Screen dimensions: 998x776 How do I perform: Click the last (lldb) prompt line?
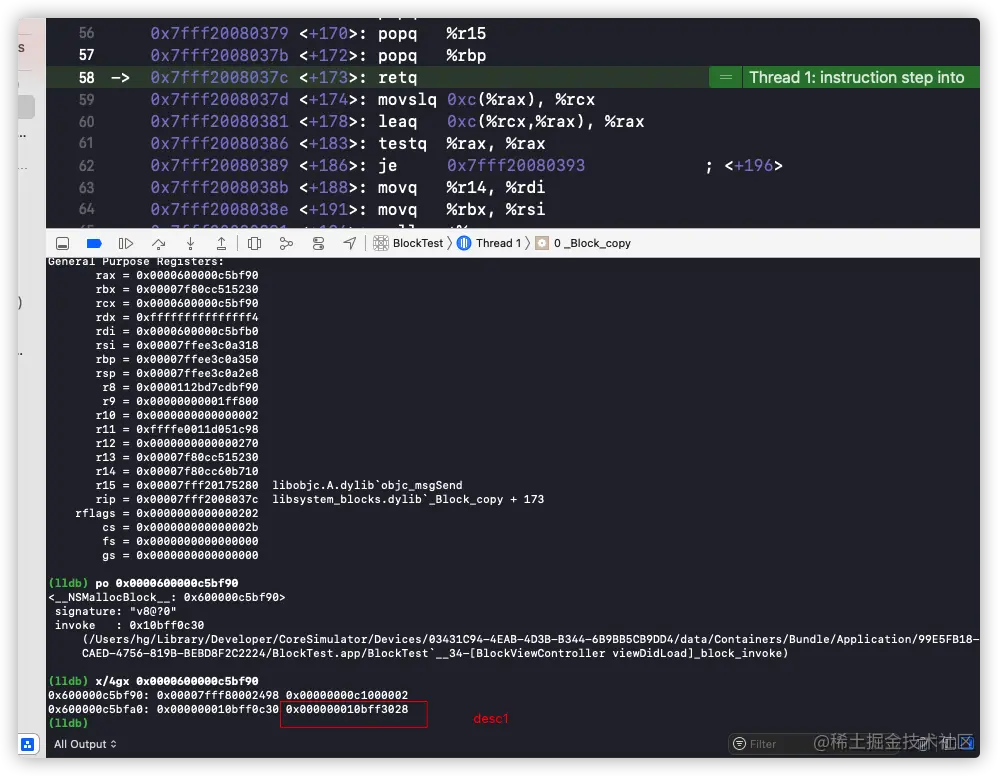(x=68, y=723)
